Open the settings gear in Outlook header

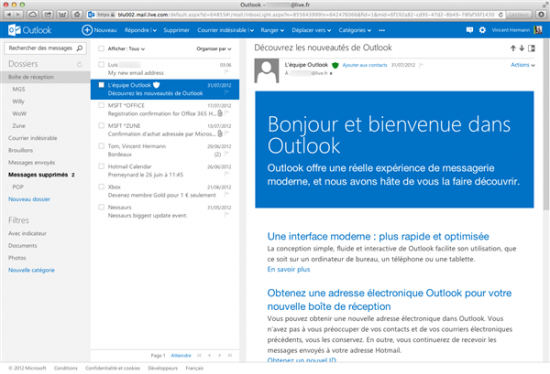click(482, 30)
